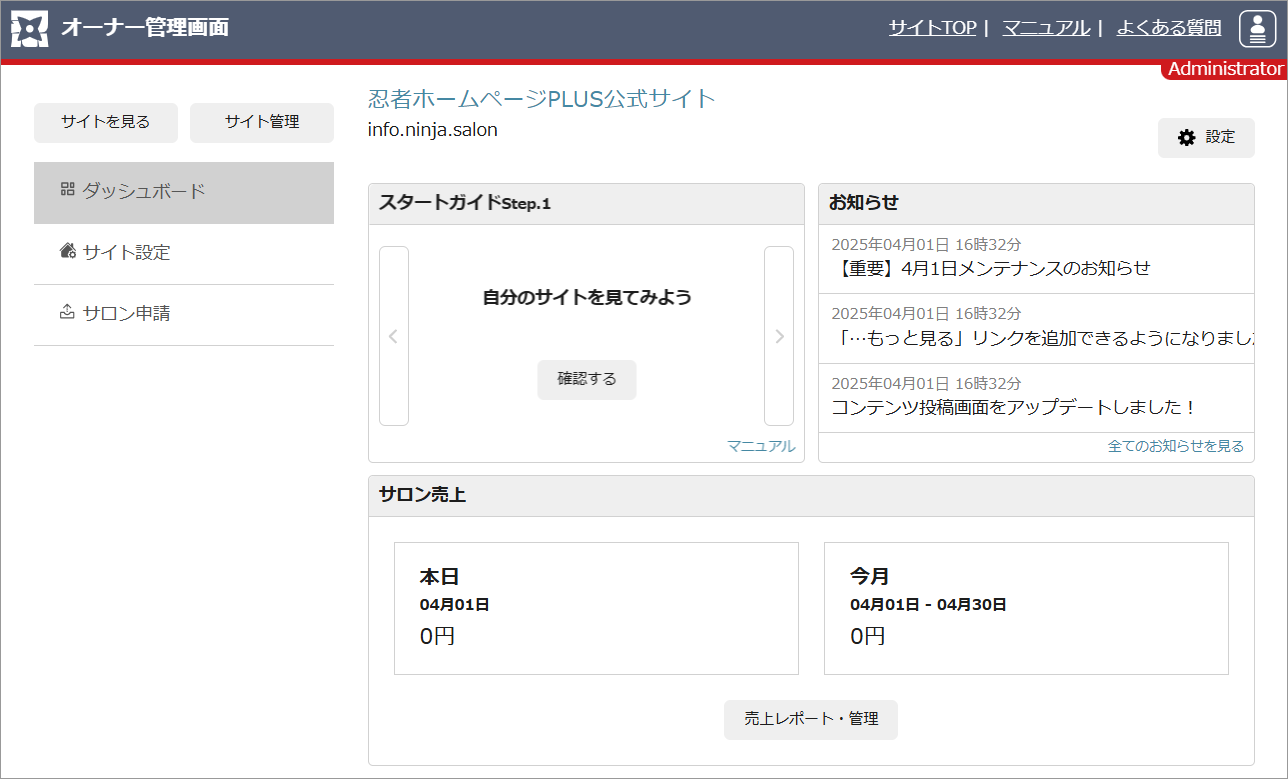This screenshot has height=779, width=1288.
Task: Click the dashboard grid icon in sidebar
Action: coord(68,190)
